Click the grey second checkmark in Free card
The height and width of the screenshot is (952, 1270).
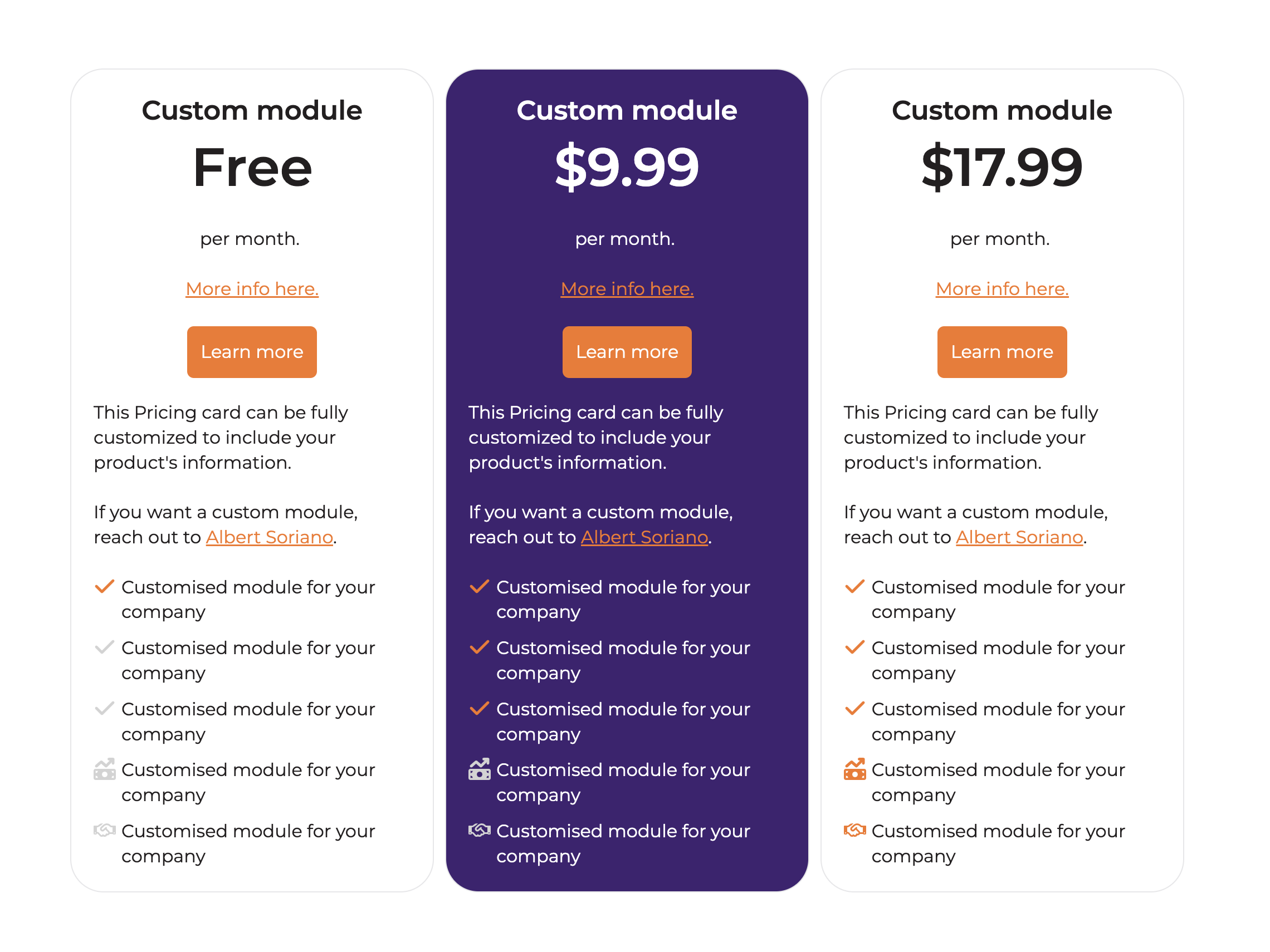tap(105, 647)
